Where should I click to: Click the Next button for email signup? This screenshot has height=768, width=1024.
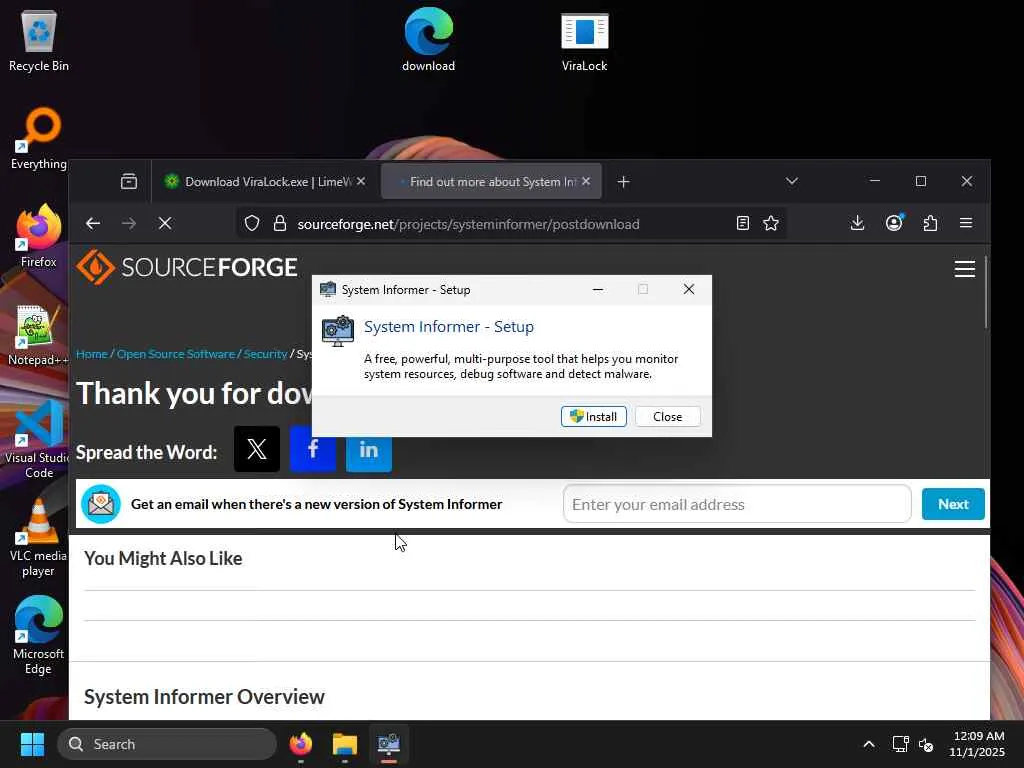(953, 504)
